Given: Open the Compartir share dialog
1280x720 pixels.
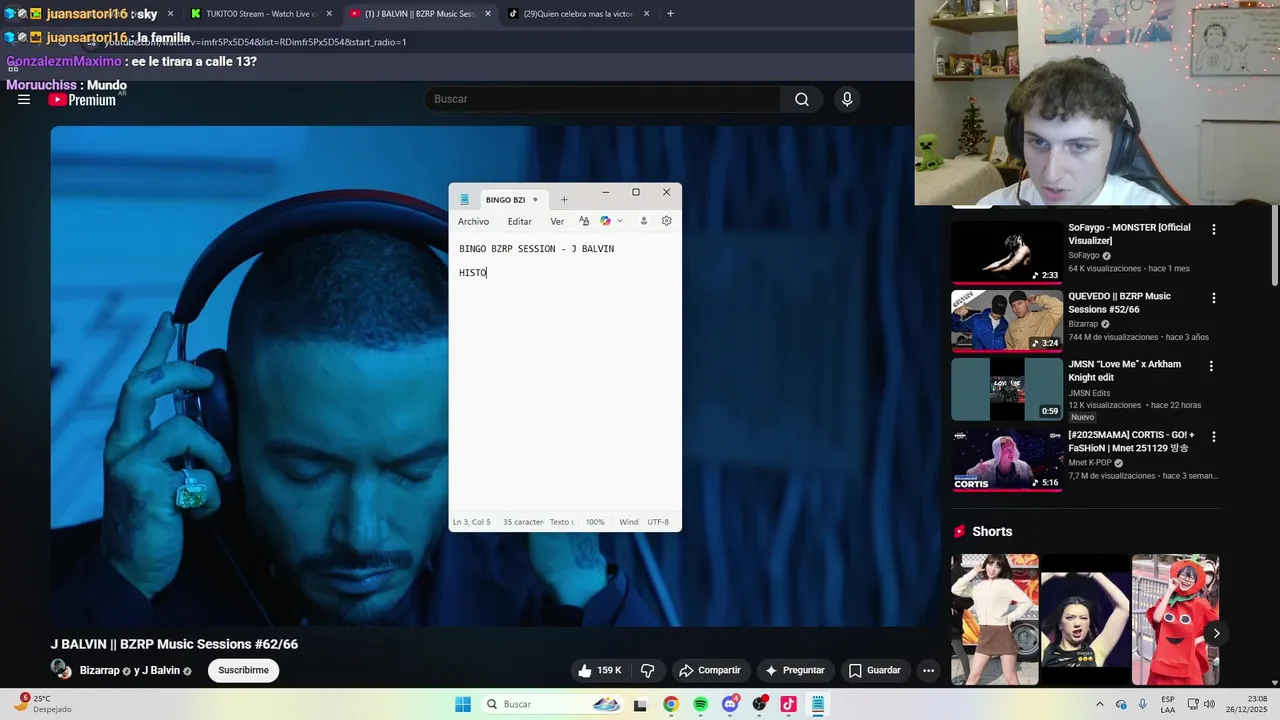Looking at the screenshot, I should click(x=709, y=670).
